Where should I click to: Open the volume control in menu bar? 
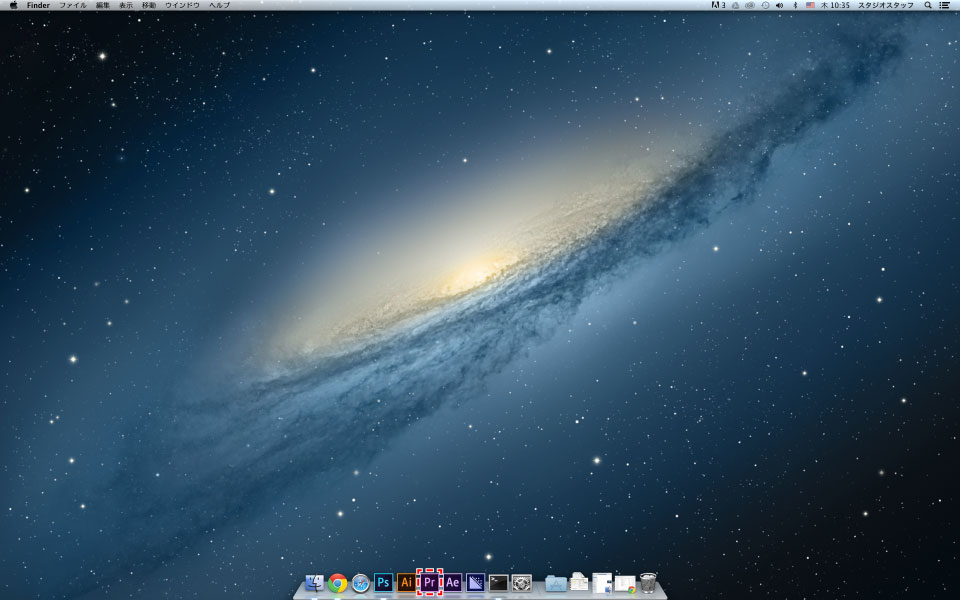tap(779, 5)
